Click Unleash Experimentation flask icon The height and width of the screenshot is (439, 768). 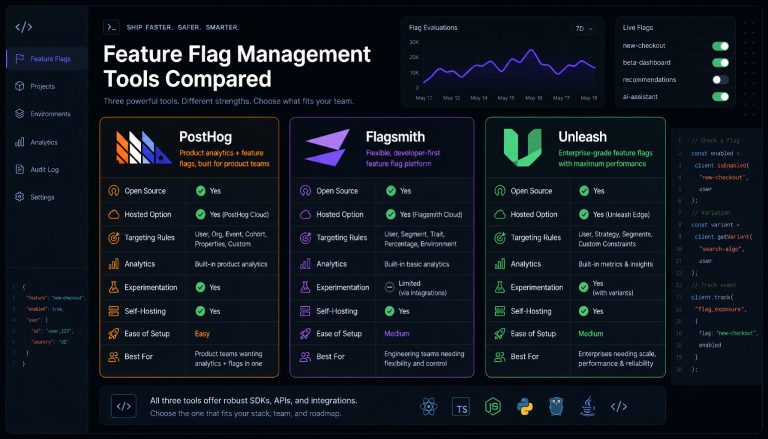500,287
